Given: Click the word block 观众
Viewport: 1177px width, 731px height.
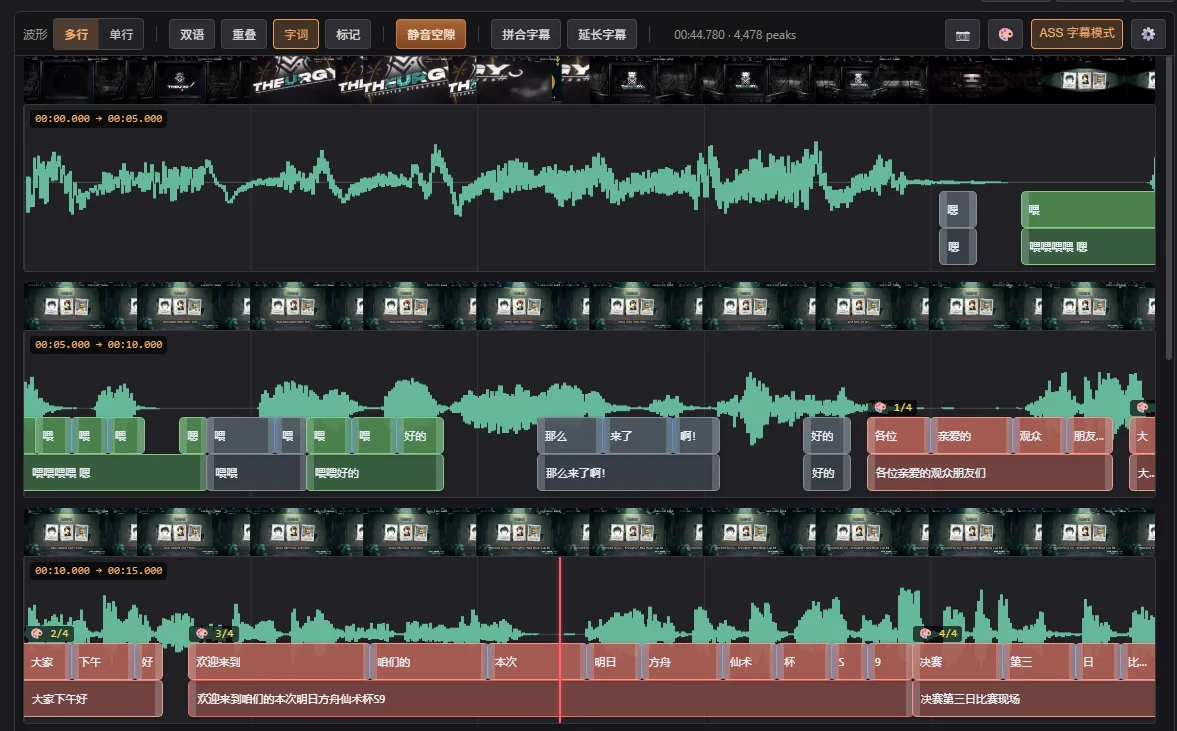Looking at the screenshot, I should [1038, 436].
